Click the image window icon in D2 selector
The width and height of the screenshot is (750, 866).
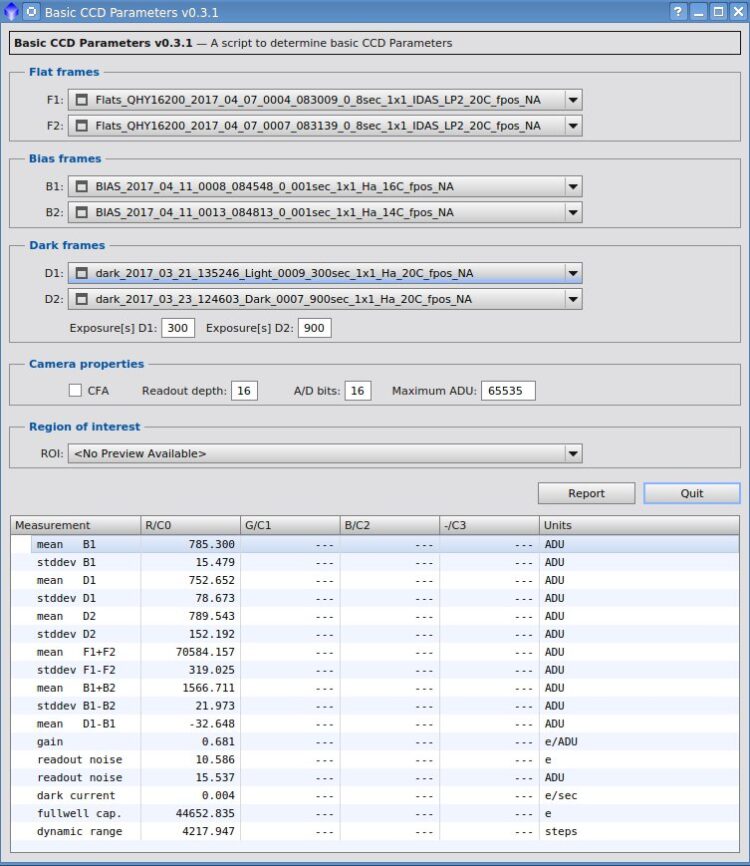click(x=82, y=299)
